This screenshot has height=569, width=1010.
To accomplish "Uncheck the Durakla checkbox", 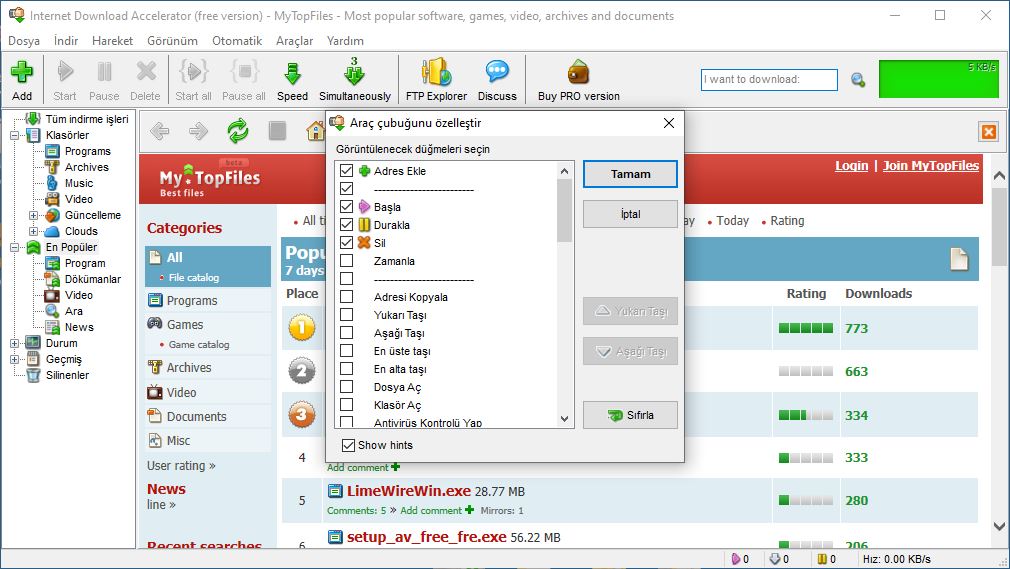I will coord(347,225).
